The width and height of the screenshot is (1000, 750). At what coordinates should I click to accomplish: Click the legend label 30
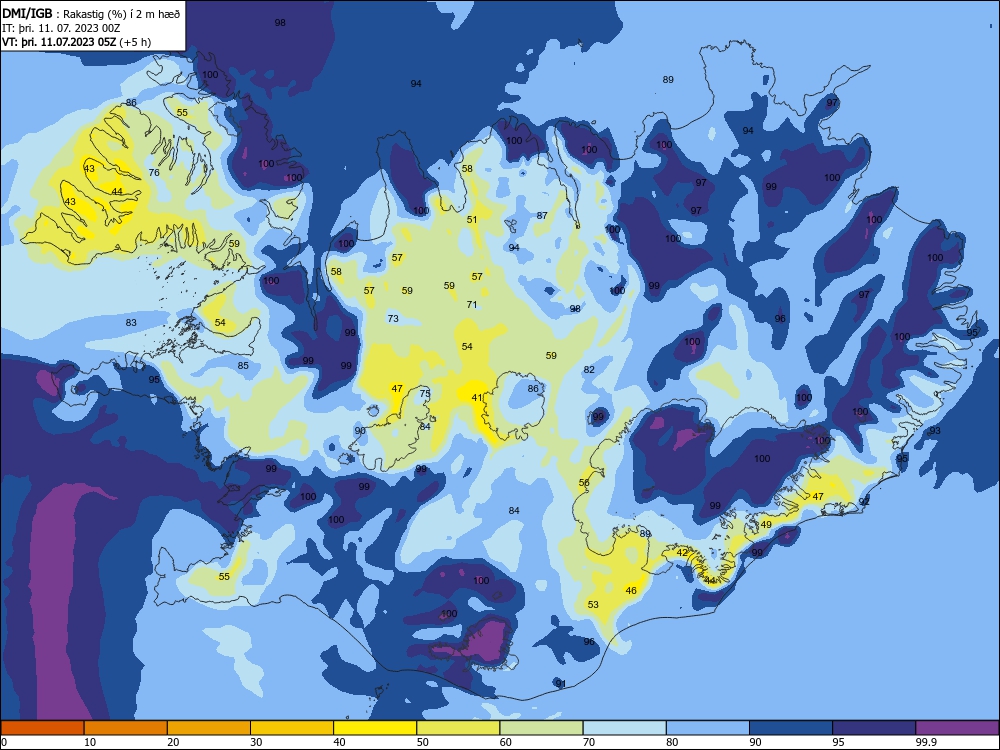click(x=256, y=742)
